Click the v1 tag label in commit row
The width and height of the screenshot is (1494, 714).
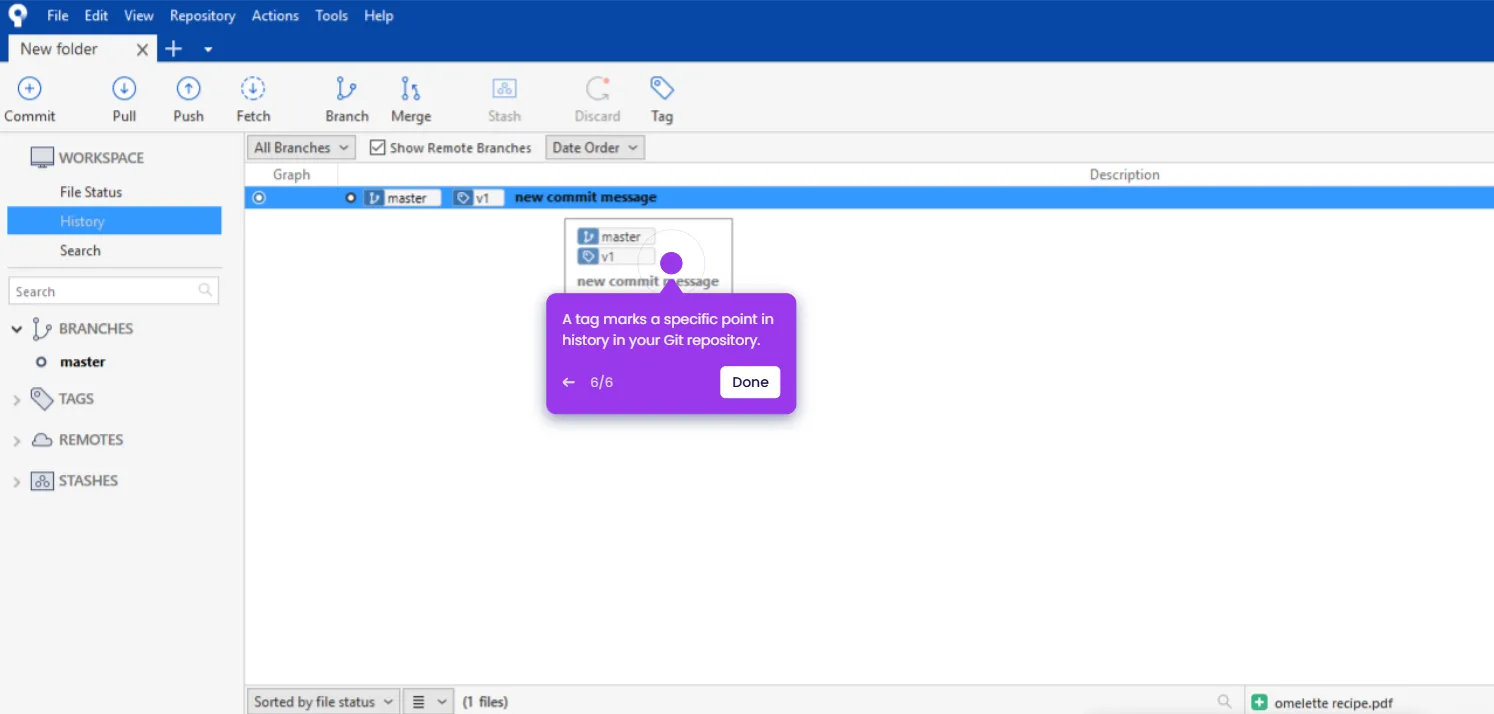[478, 198]
